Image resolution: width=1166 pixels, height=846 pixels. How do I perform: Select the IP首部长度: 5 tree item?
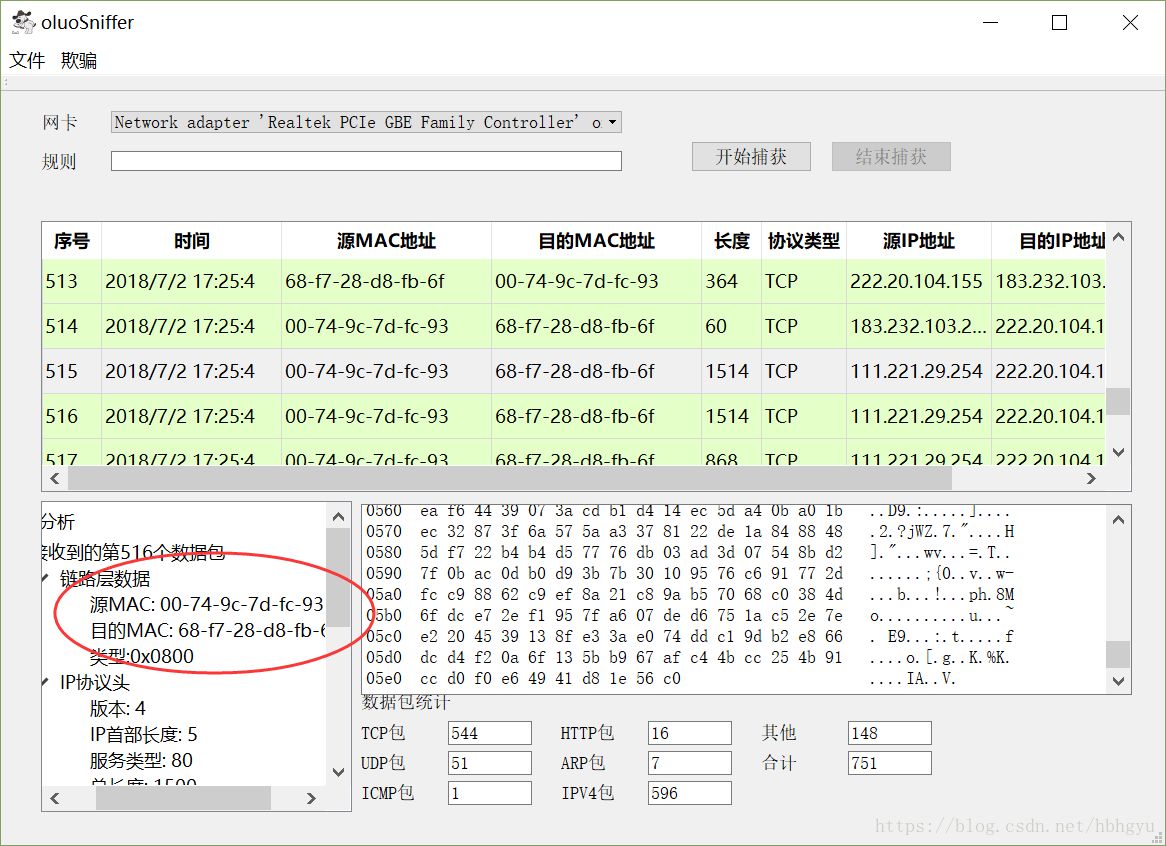coord(144,734)
